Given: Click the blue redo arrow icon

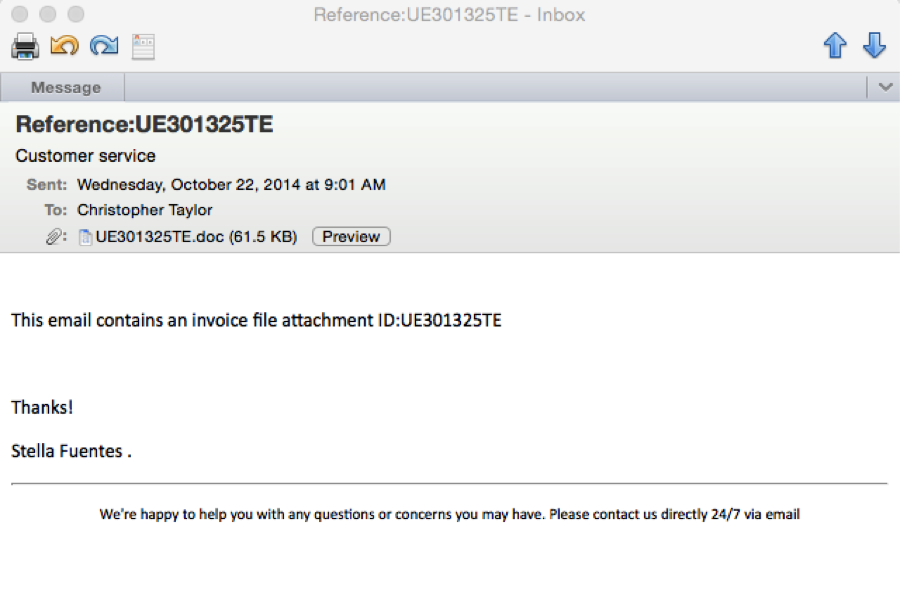Looking at the screenshot, I should (103, 46).
